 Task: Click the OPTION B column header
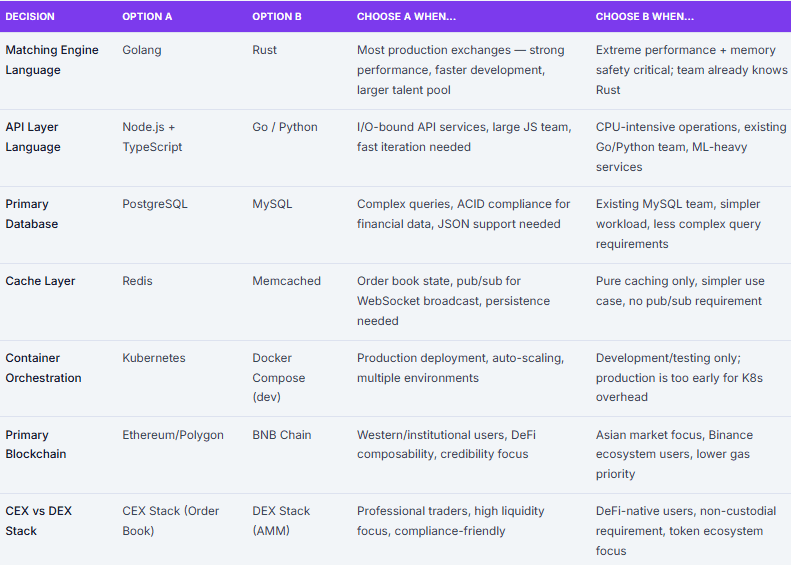click(x=277, y=17)
